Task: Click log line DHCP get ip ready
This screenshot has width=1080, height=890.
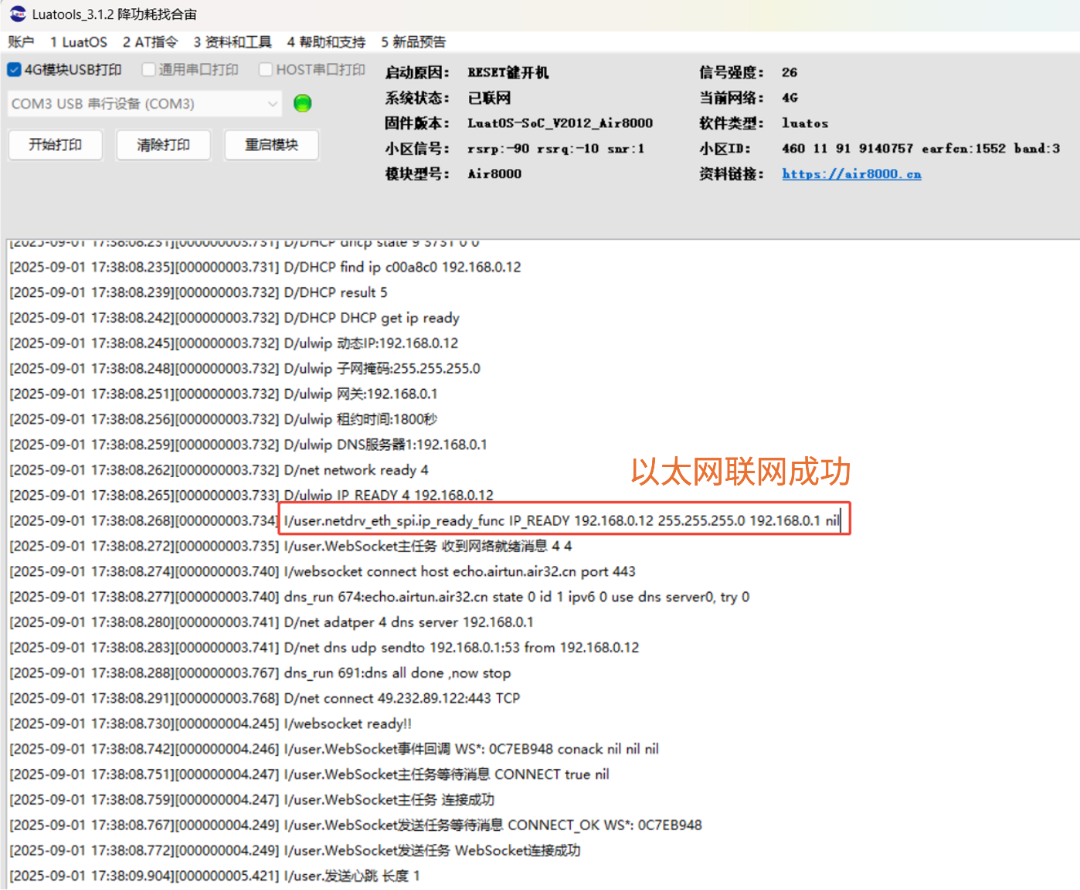Action: pos(234,318)
